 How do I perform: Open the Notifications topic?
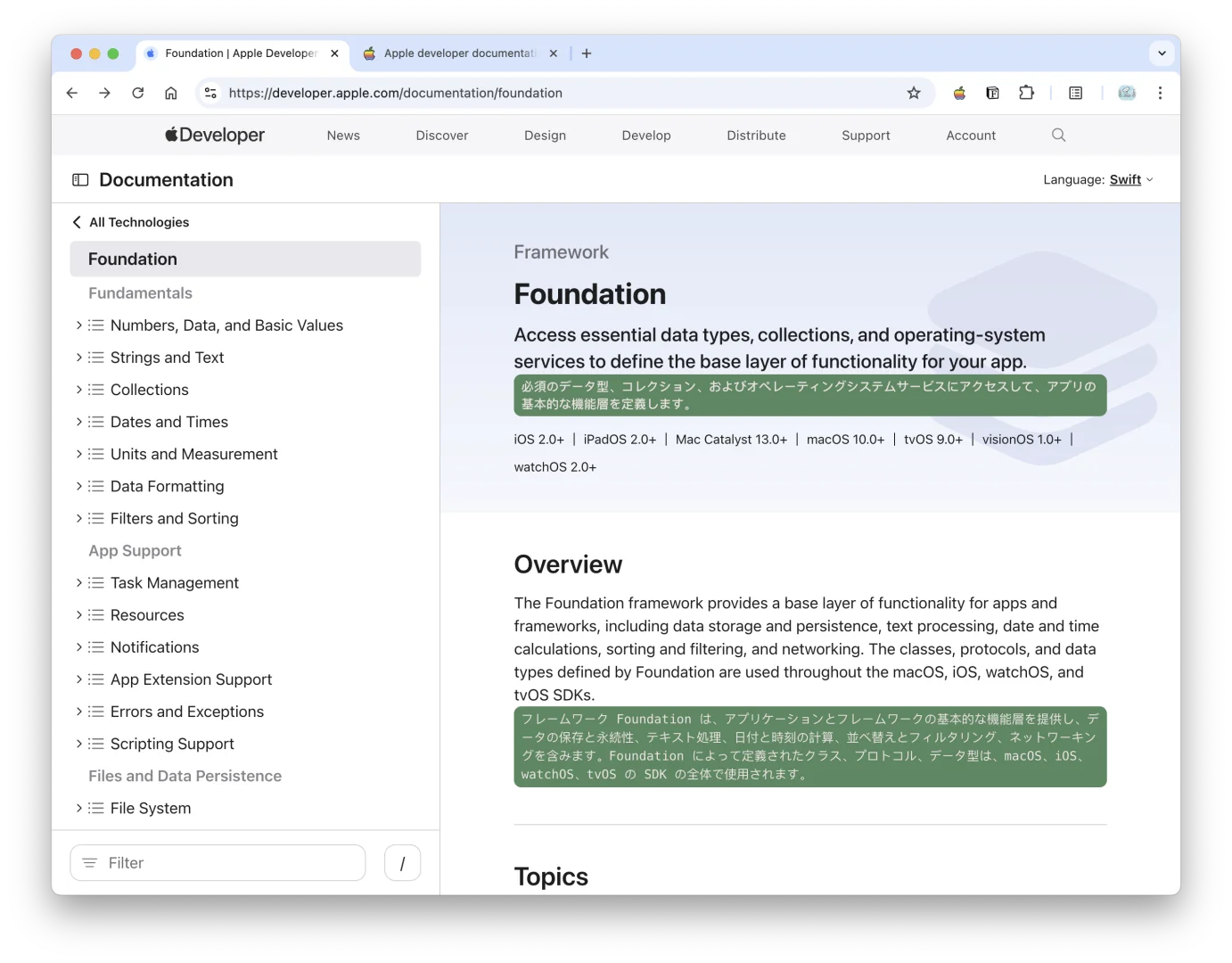pos(154,647)
